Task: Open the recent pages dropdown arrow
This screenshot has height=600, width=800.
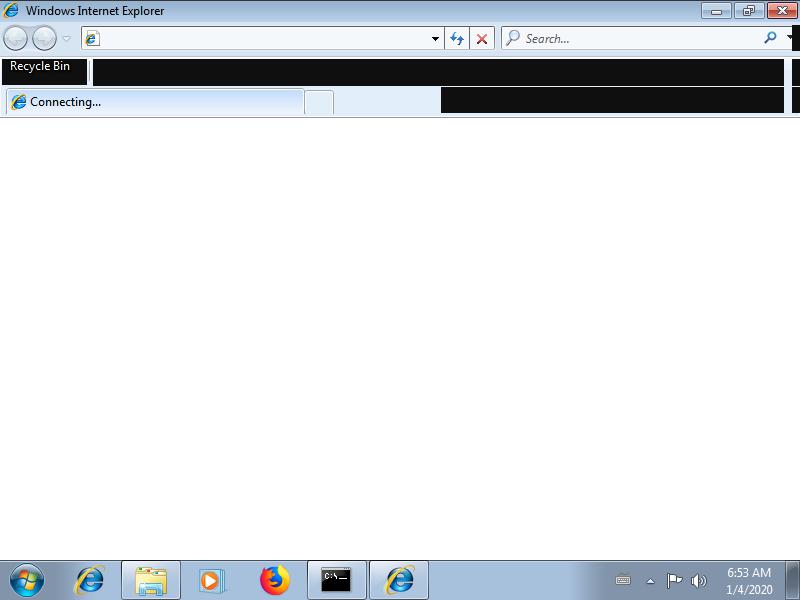Action: [x=67, y=39]
